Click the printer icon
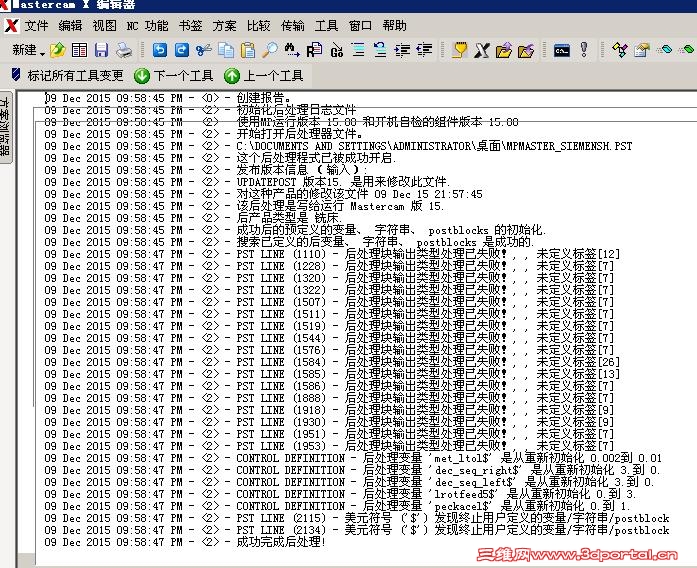The image size is (697, 568). point(124,50)
